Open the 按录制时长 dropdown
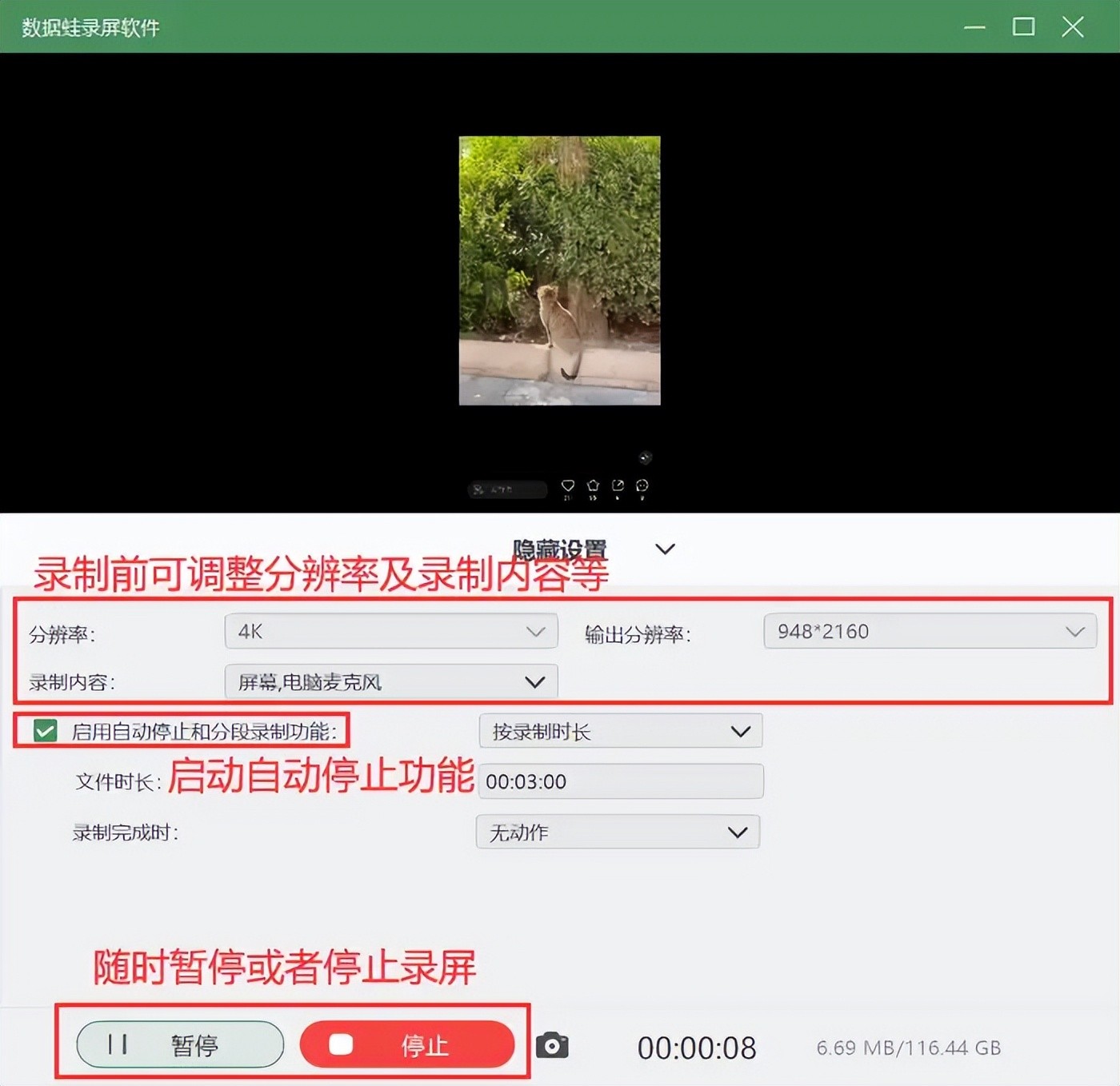Viewport: 1120px width, 1086px height. click(620, 732)
